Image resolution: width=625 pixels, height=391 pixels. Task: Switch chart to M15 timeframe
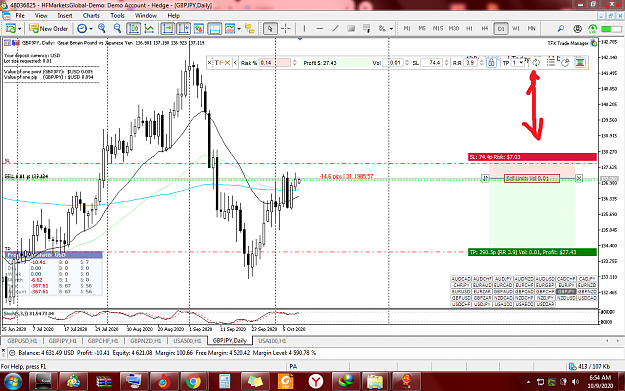pyautogui.click(x=438, y=29)
